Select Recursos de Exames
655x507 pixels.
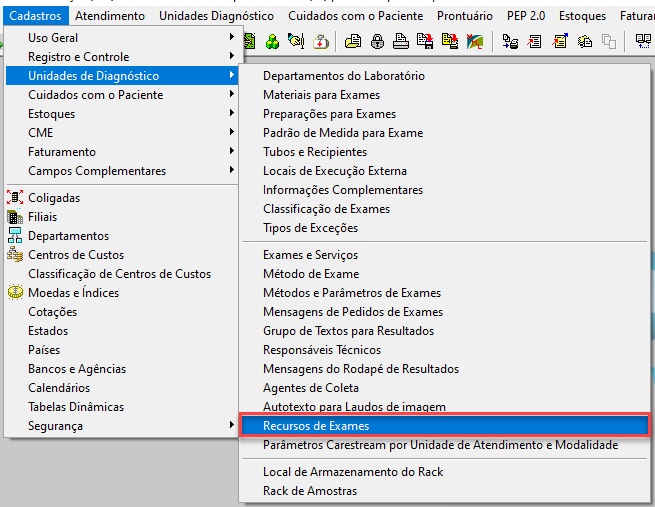[445, 426]
